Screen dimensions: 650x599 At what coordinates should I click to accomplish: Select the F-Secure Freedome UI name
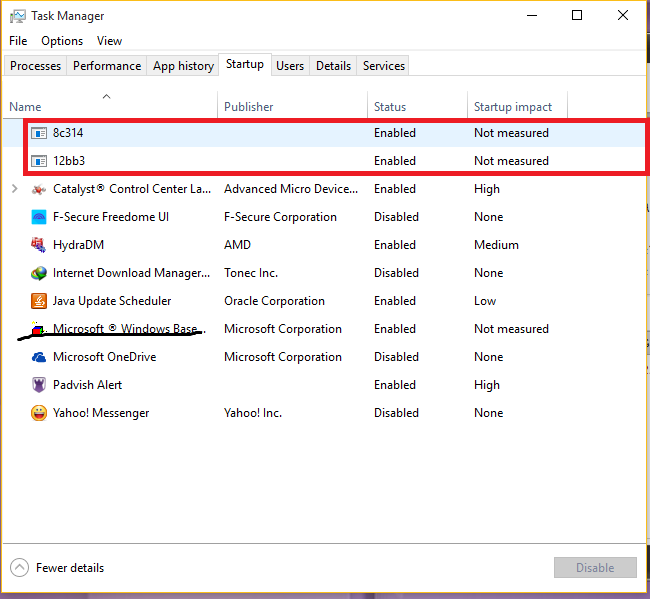point(111,217)
